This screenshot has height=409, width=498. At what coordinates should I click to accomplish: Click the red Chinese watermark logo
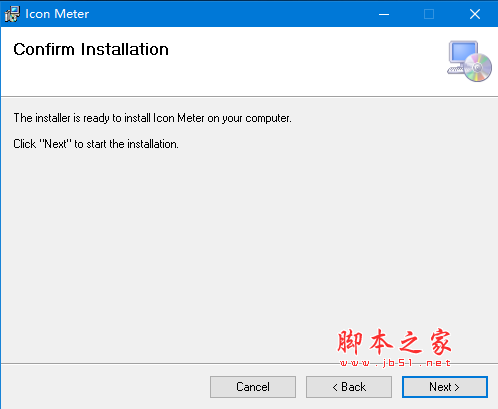(x=394, y=342)
